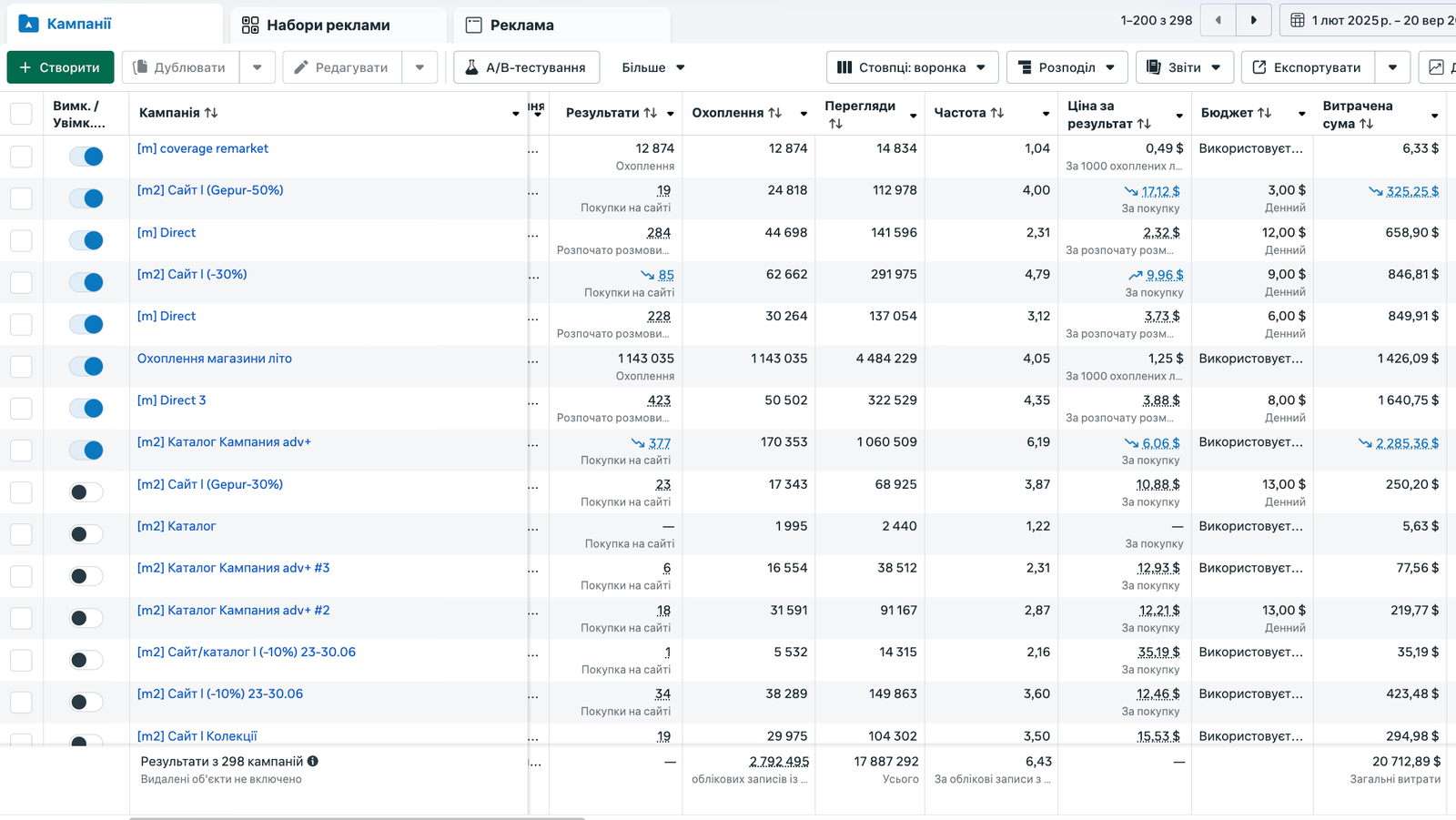
Task: Open the Охоплення магазини літо campaign
Action: (x=215, y=359)
